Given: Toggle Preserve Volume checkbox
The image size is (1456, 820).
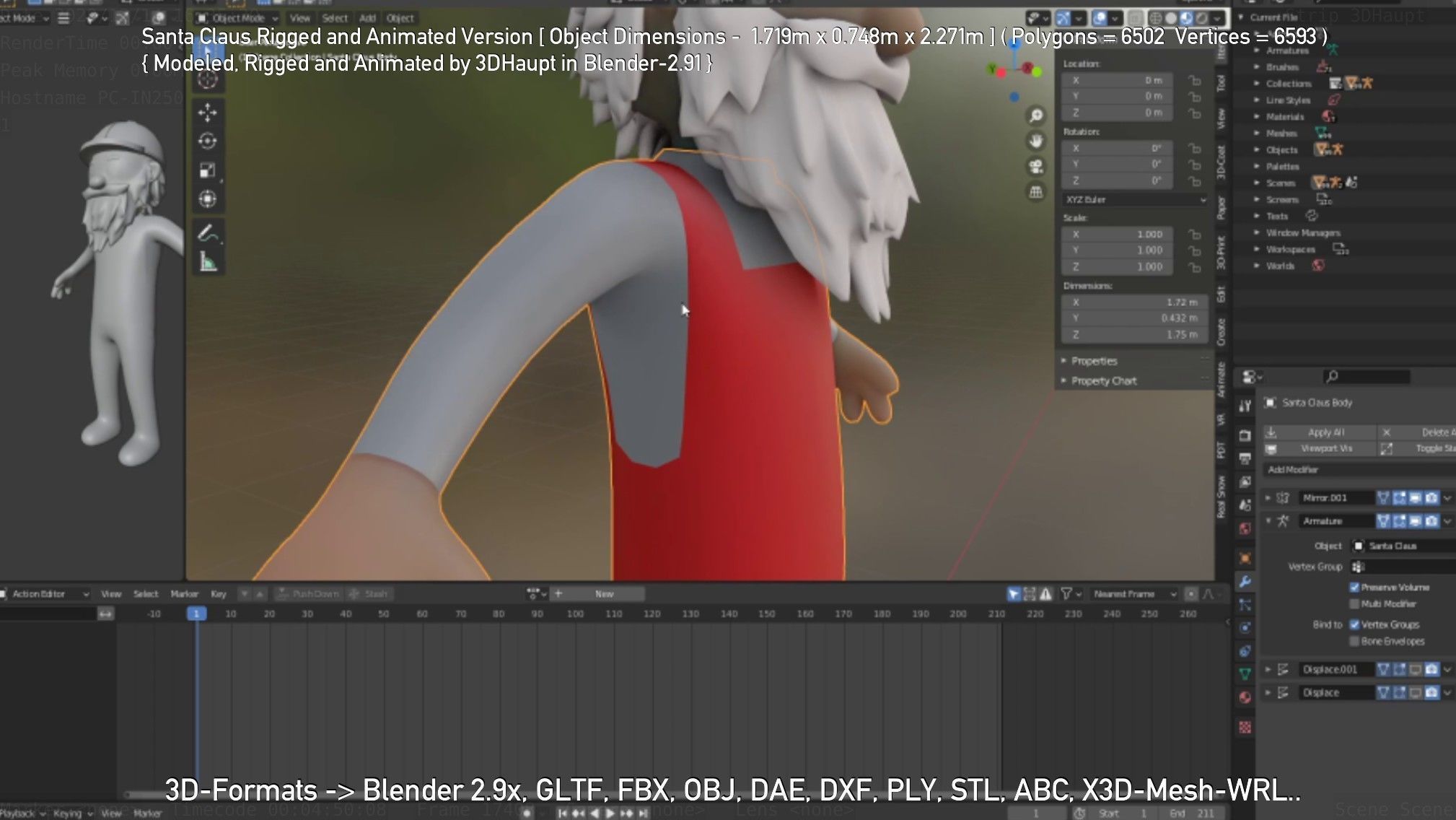Looking at the screenshot, I should [x=1354, y=588].
